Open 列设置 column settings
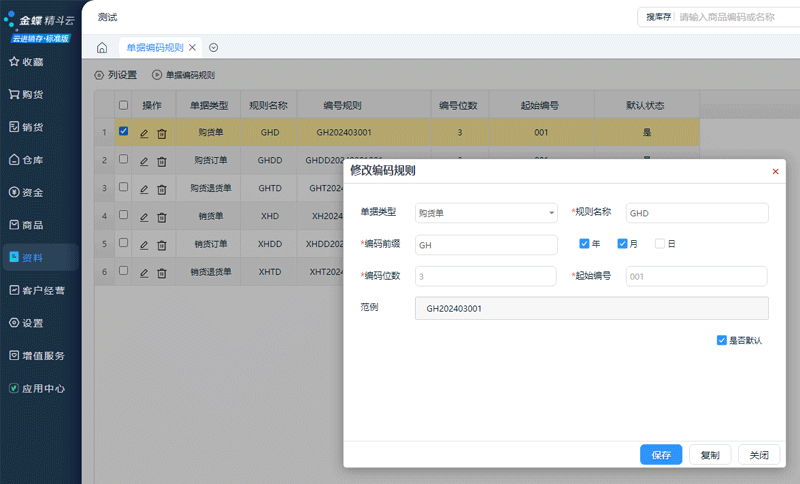Image resolution: width=800 pixels, height=484 pixels. coord(116,75)
